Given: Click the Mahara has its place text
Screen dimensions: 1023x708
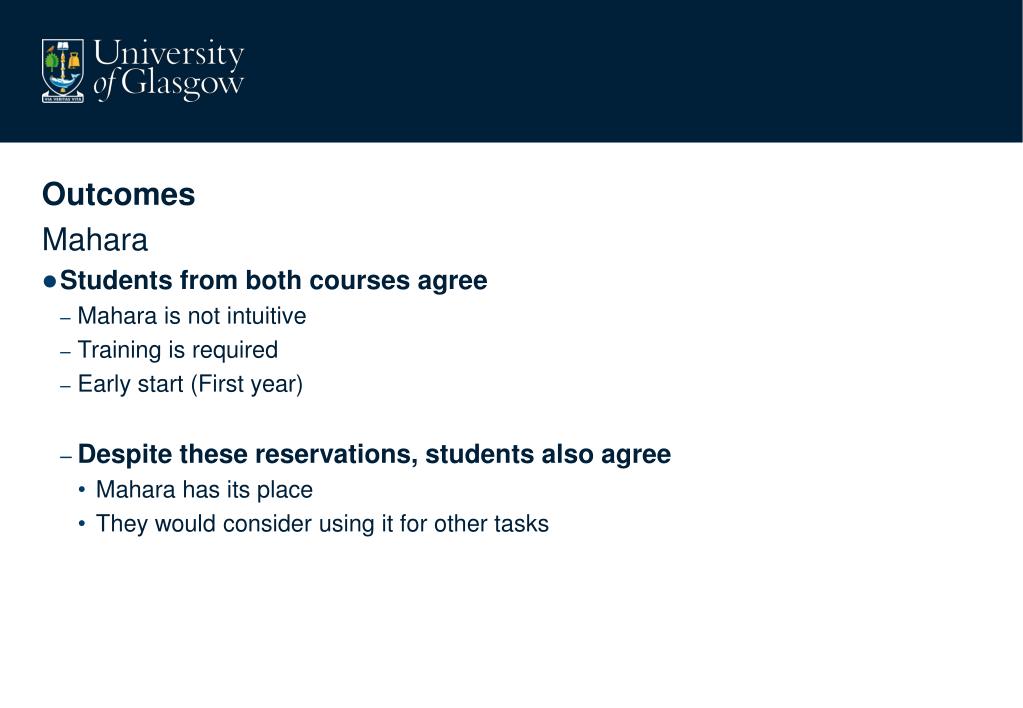Looking at the screenshot, I should pyautogui.click(x=204, y=489).
